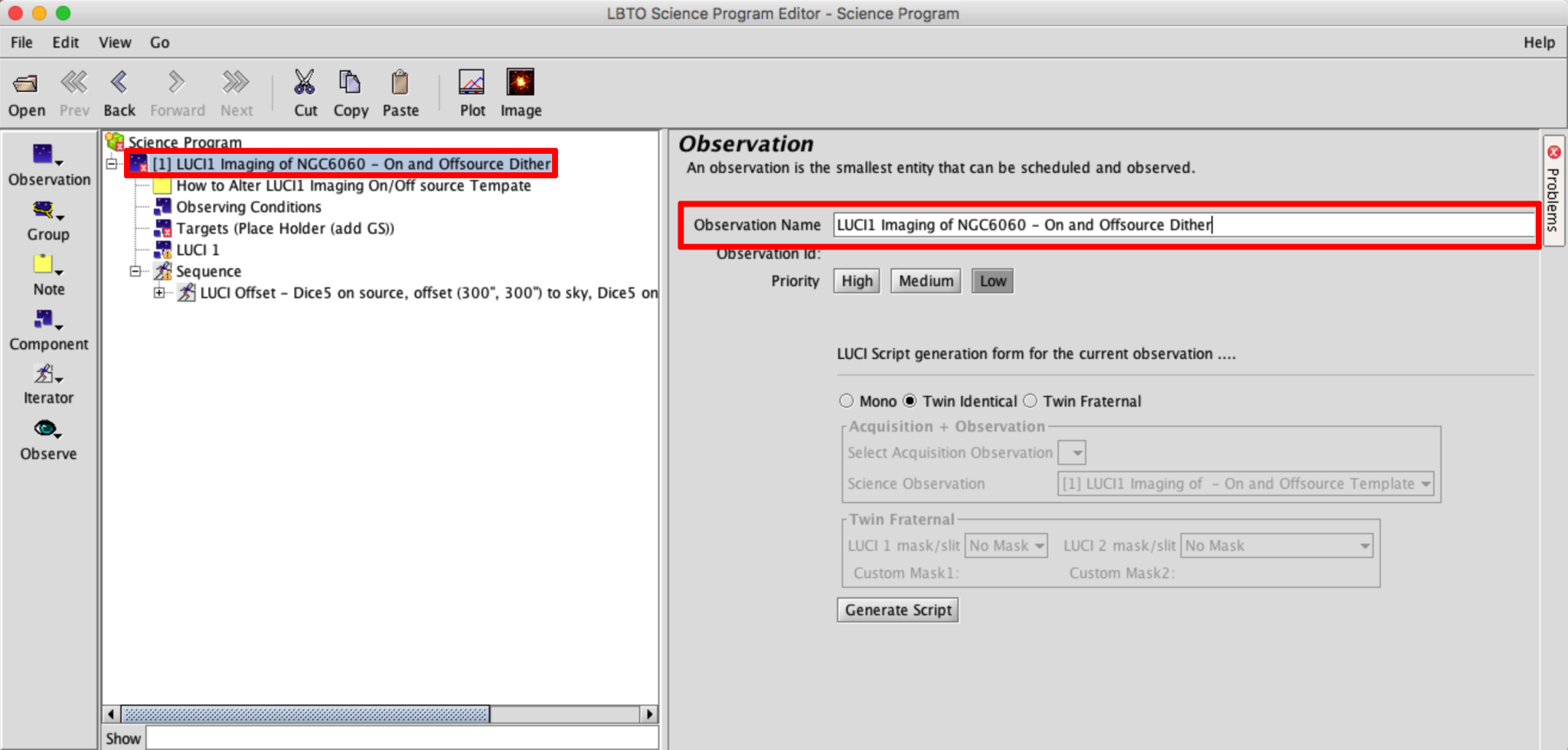1568x750 pixels.
Task: Click the Show text field below tree
Action: coord(402,738)
